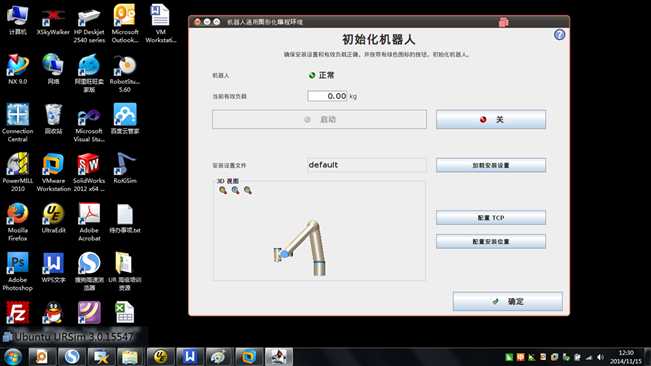Click the middle 3D view magnifier icon
The height and width of the screenshot is (366, 651).
[x=235, y=190]
